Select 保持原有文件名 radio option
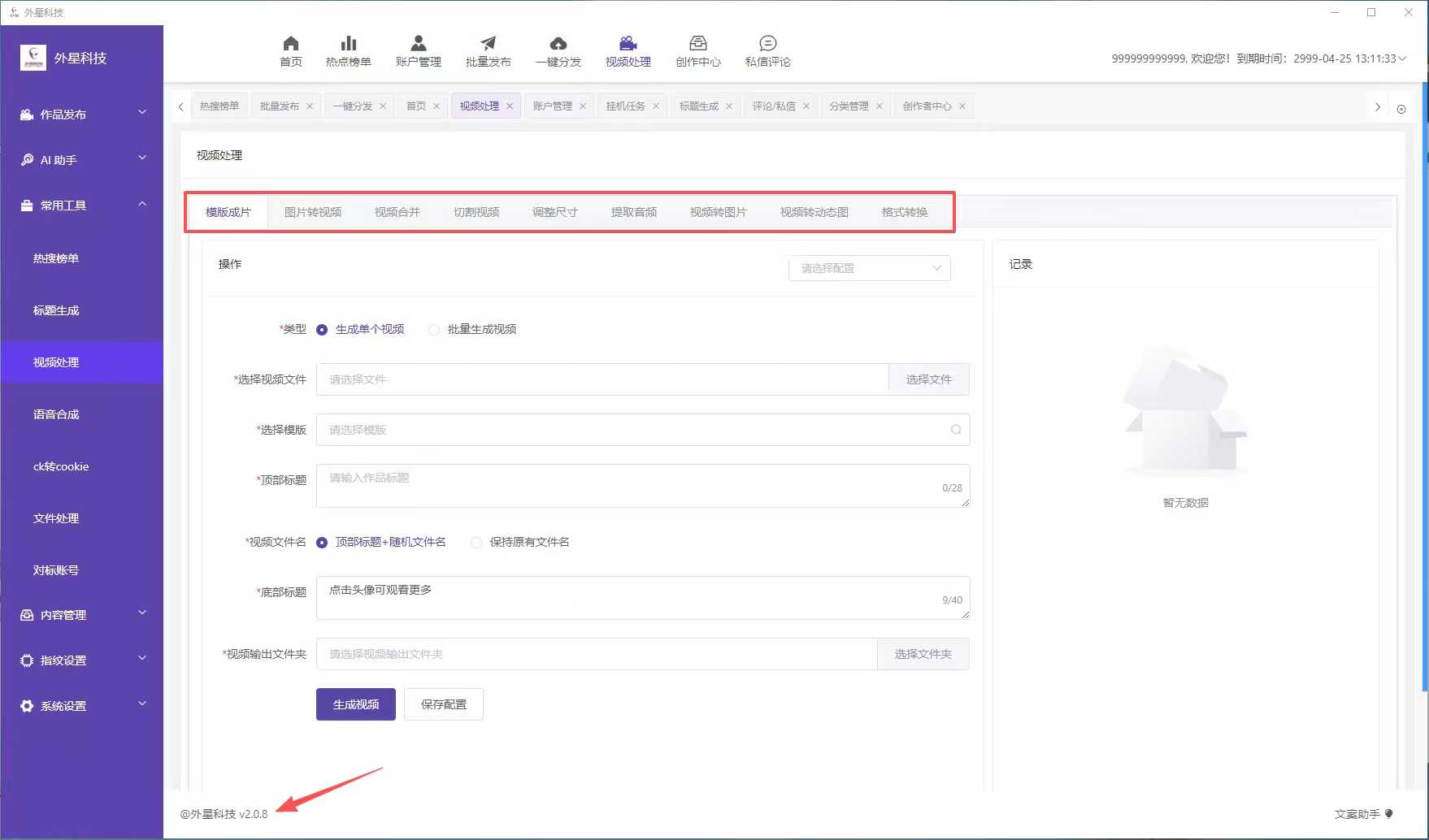This screenshot has width=1429, height=840. point(476,543)
